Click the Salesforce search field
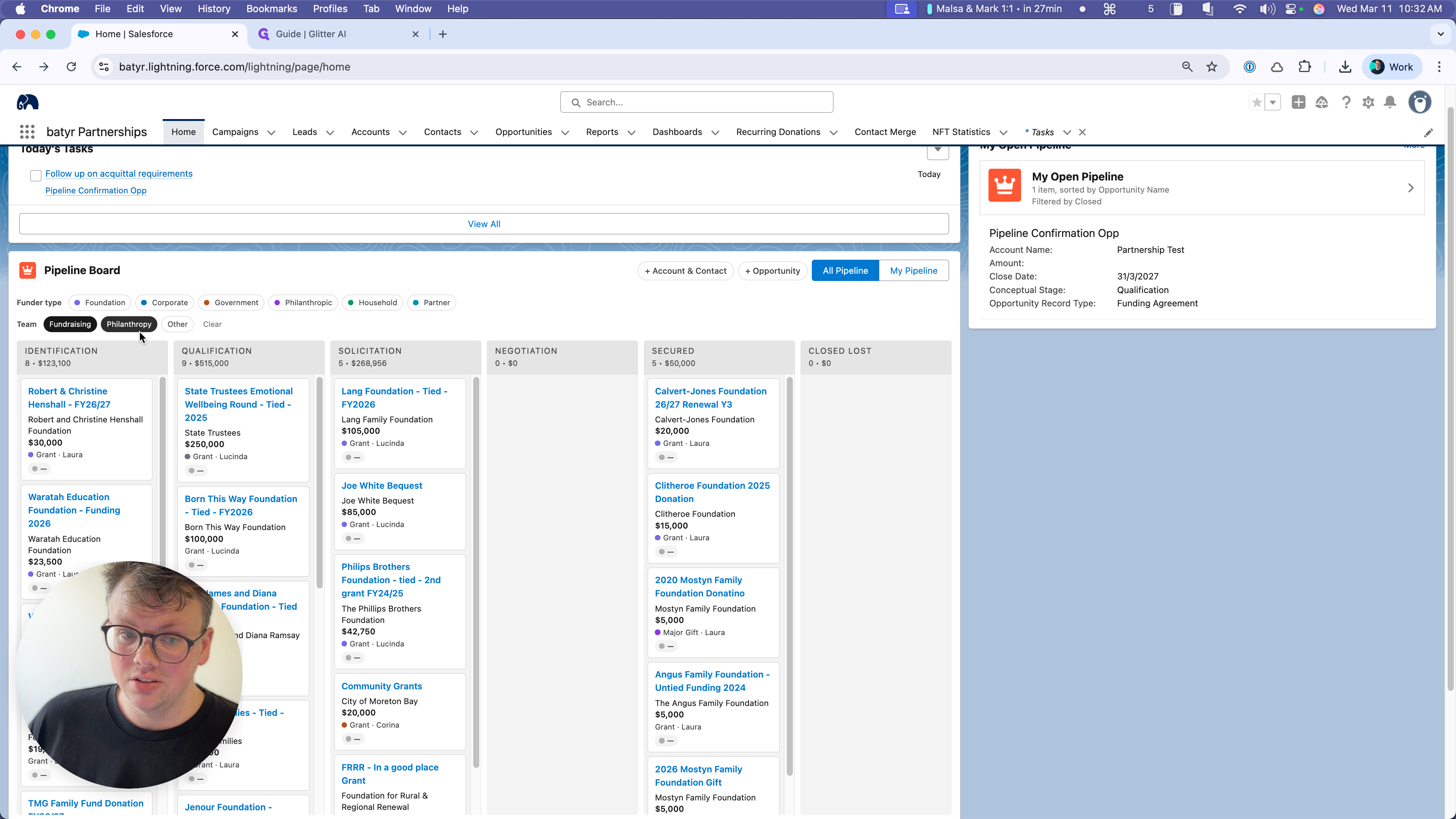Viewport: 1456px width, 819px height. point(697,102)
